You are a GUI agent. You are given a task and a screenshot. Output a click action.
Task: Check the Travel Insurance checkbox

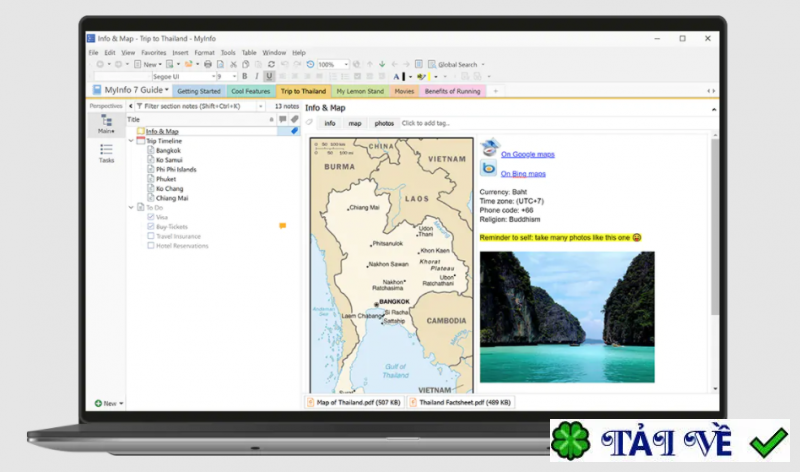151,236
